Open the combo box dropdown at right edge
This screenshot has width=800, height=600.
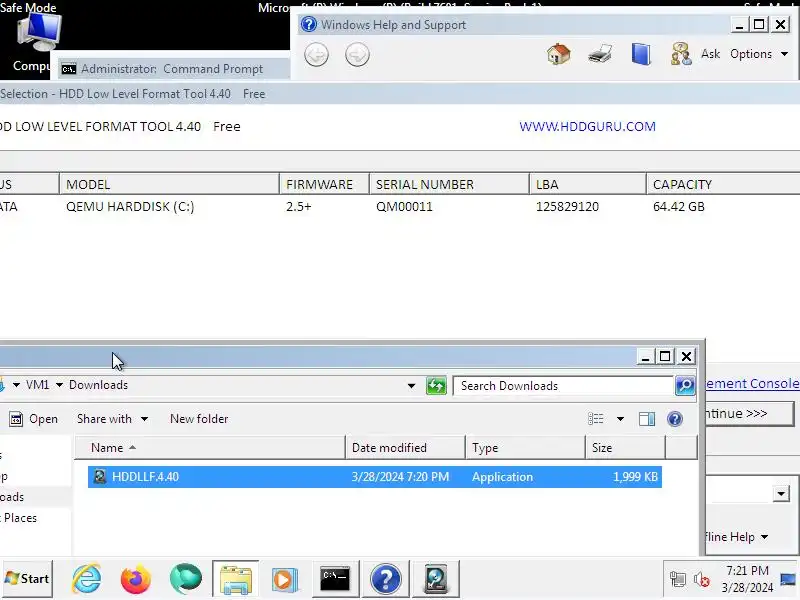(781, 493)
